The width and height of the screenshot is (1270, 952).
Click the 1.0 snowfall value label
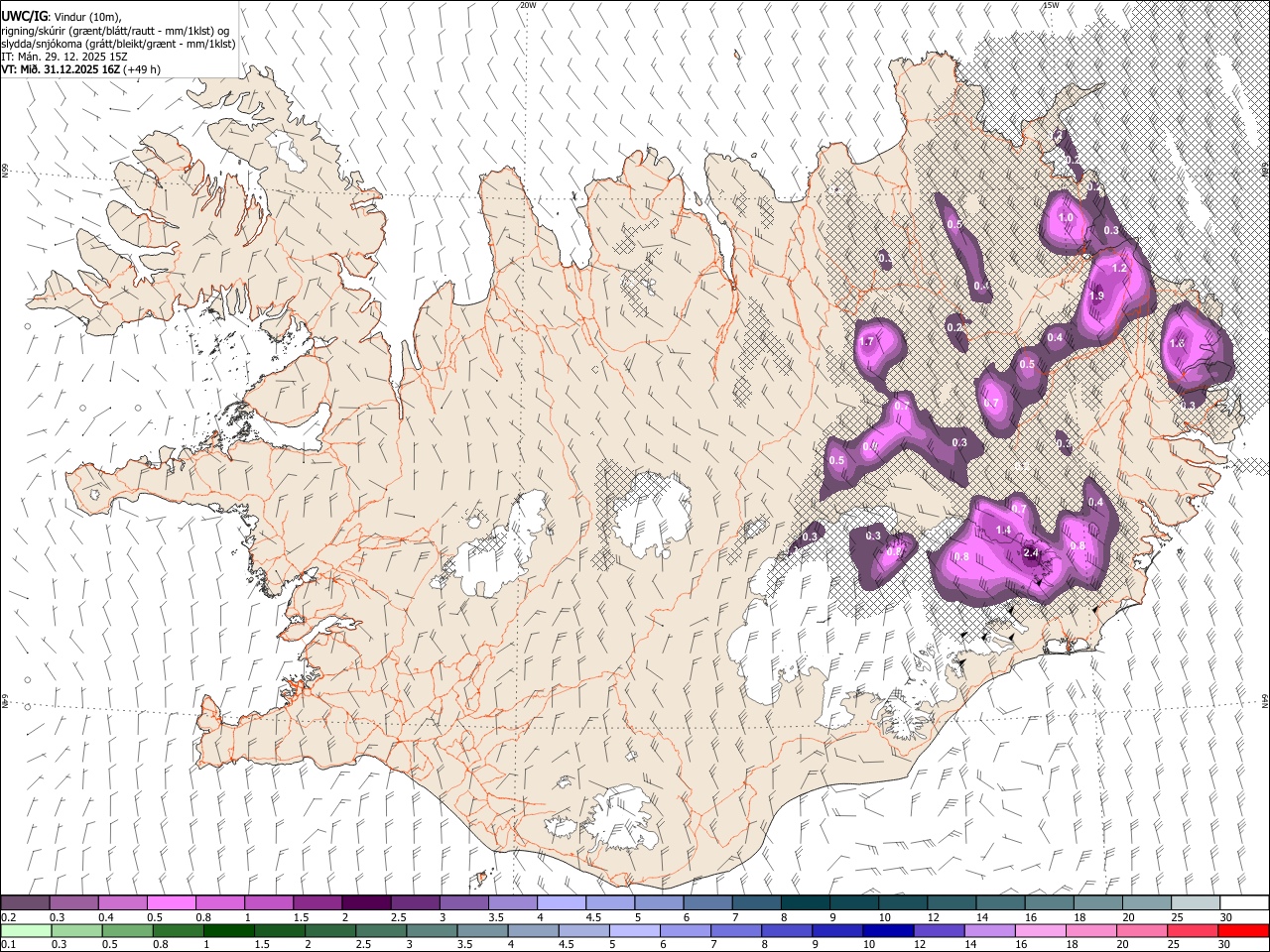pos(1067,218)
